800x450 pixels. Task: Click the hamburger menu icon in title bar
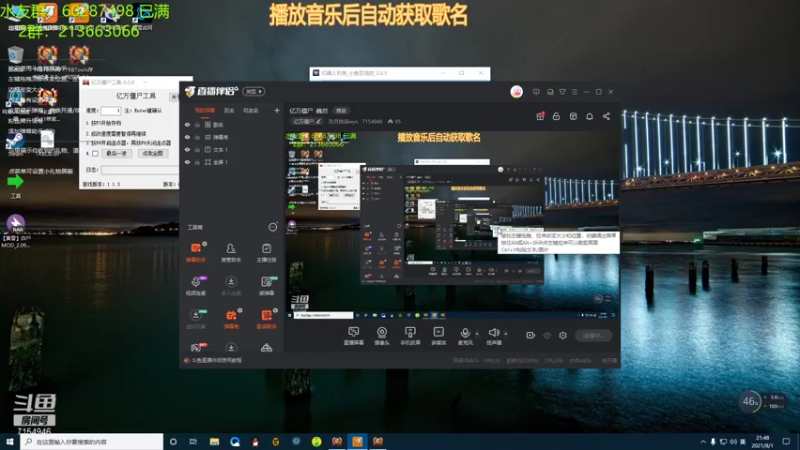coord(574,92)
